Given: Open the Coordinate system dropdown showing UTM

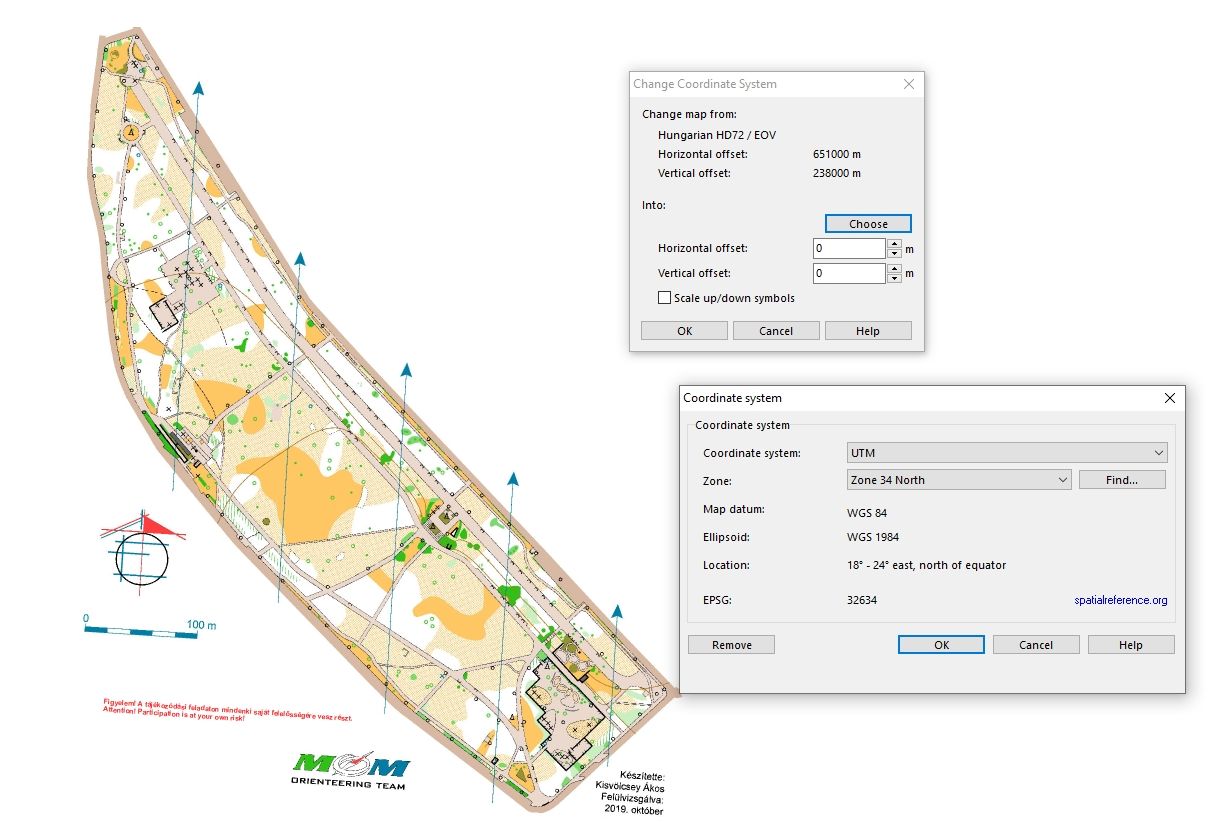Looking at the screenshot, I should coord(1006,453).
